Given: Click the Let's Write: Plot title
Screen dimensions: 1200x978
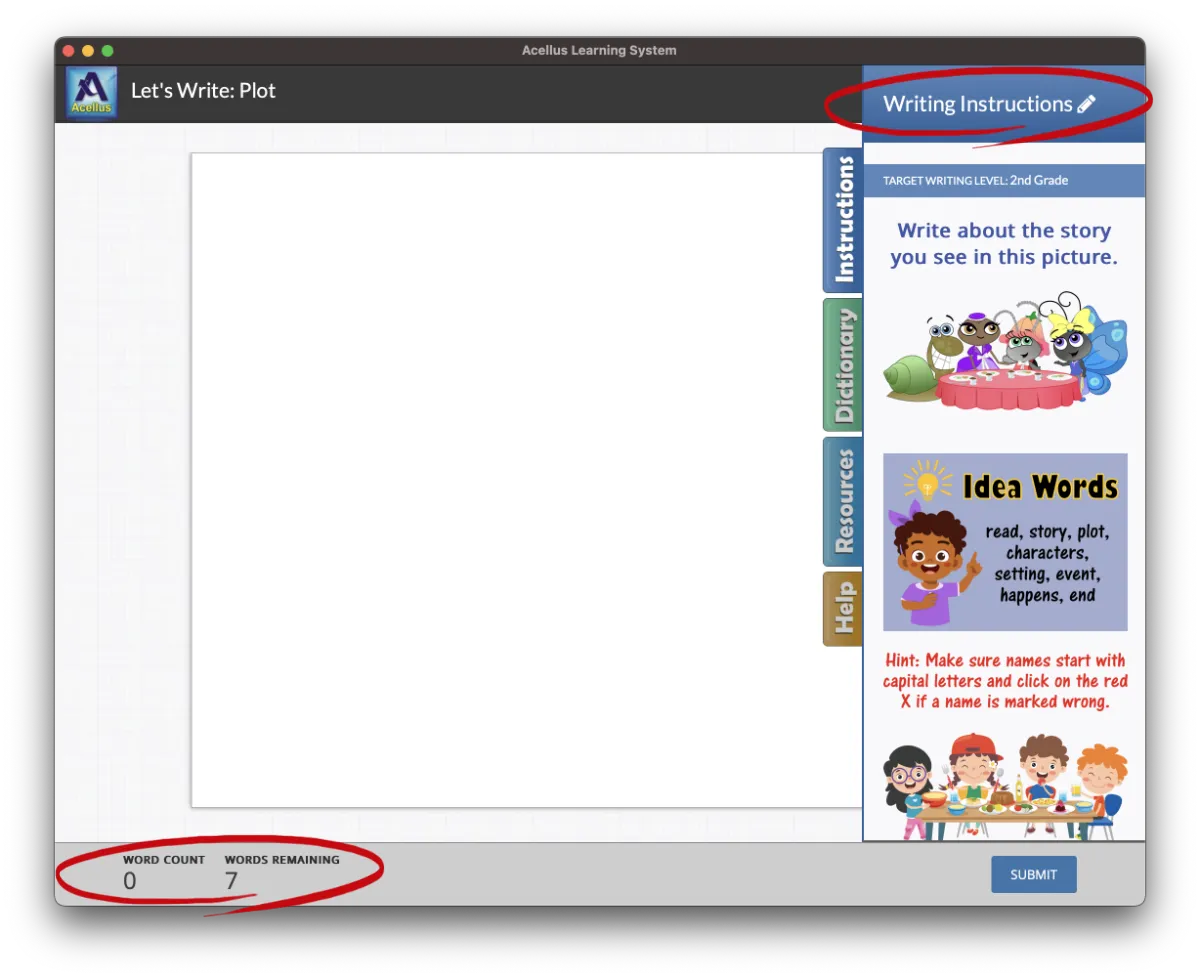Looking at the screenshot, I should pyautogui.click(x=203, y=90).
